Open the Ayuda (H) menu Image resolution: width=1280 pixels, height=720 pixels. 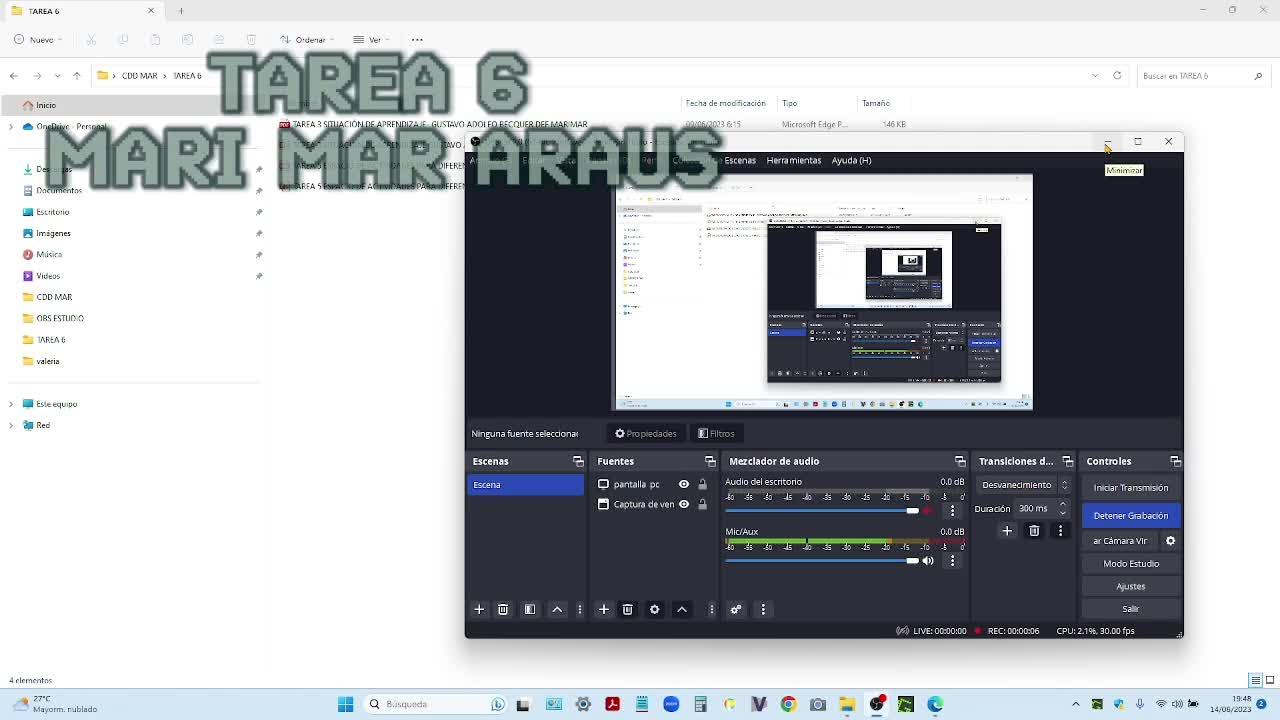click(851, 160)
